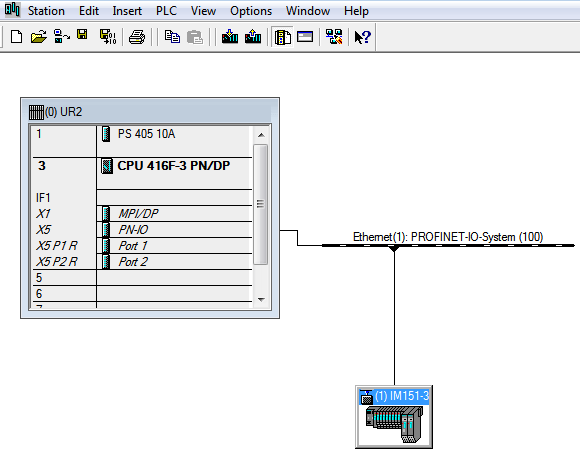
Task: Select the Ethernet(1): PROFINET-IO-System (100) label
Action: (448, 237)
